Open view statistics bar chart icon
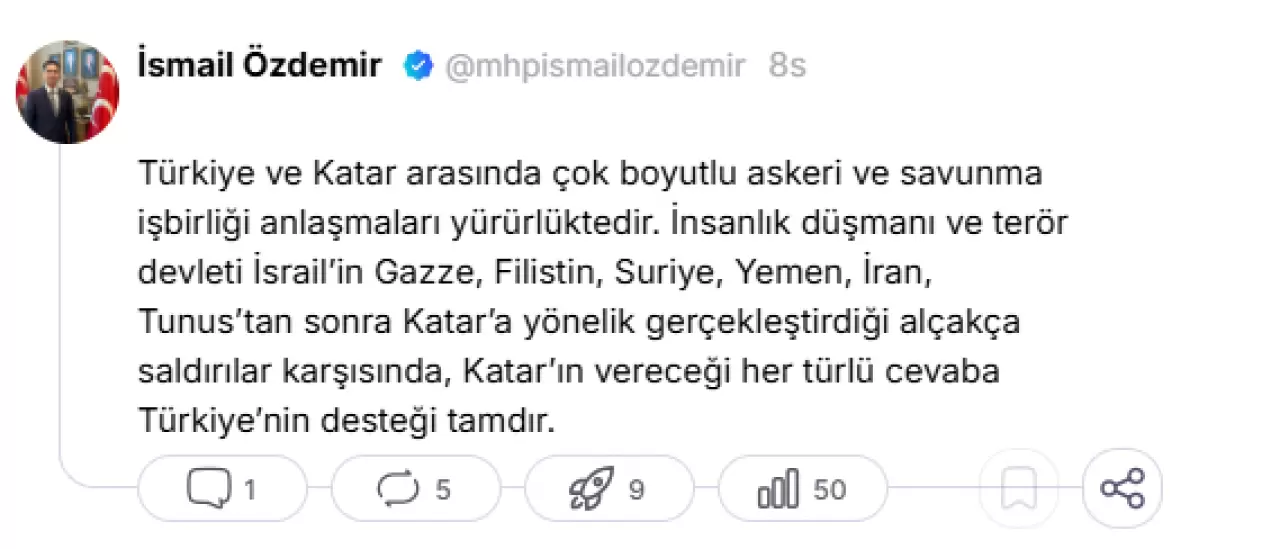 point(778,489)
